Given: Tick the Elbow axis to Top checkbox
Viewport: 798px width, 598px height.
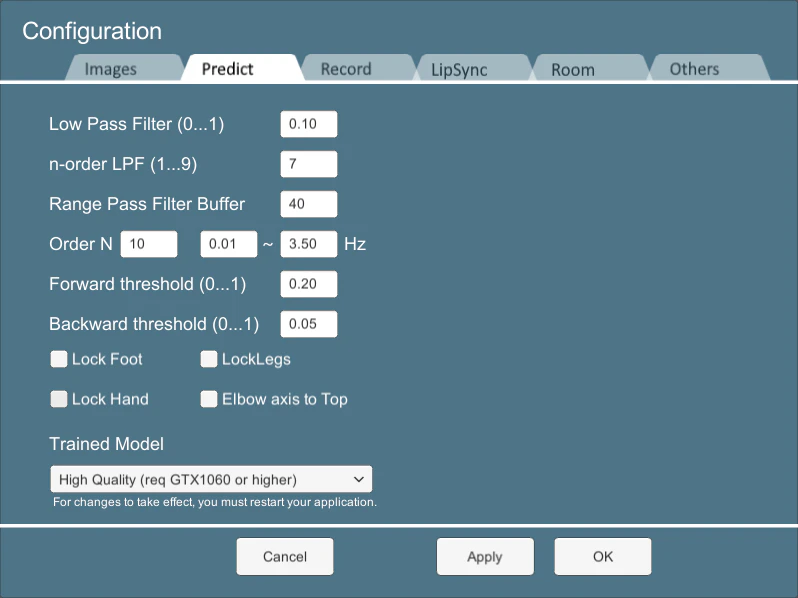Looking at the screenshot, I should pyautogui.click(x=209, y=399).
